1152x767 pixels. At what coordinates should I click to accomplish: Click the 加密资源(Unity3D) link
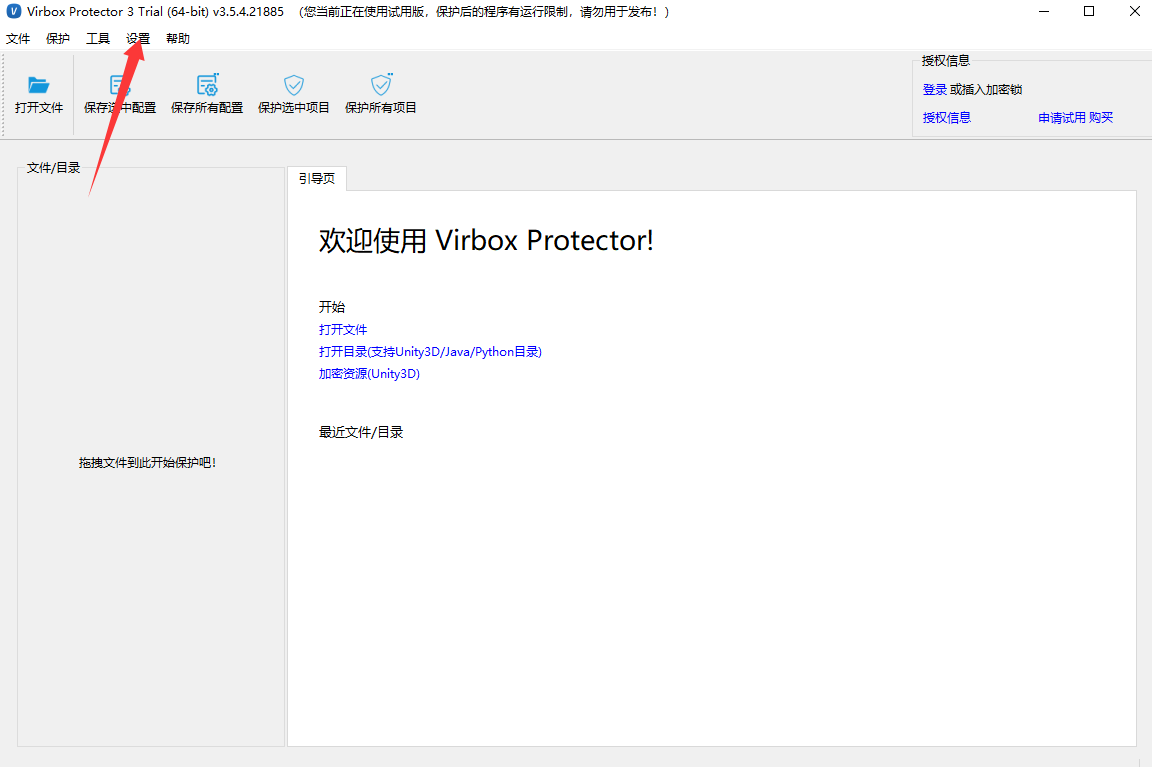[x=370, y=374]
